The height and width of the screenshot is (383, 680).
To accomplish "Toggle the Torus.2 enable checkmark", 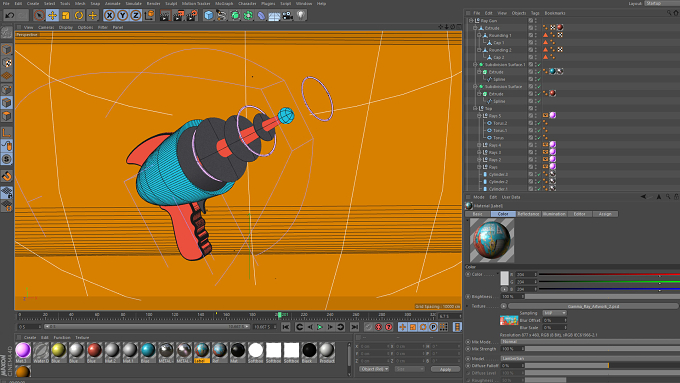I will click(x=539, y=123).
